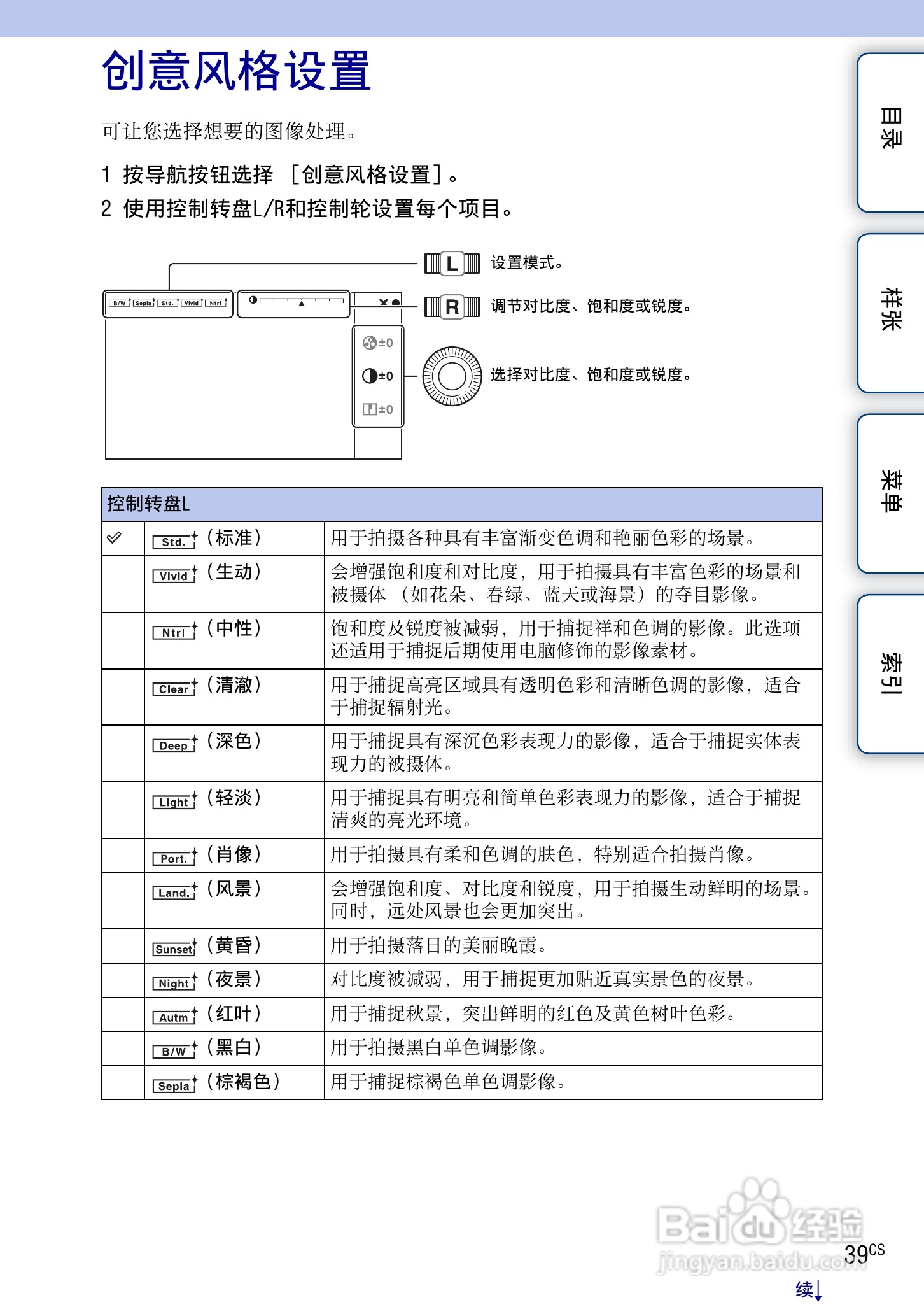The height and width of the screenshot is (1314, 924).
Task: Click the default checkmark beside Std.
Action: click(114, 538)
